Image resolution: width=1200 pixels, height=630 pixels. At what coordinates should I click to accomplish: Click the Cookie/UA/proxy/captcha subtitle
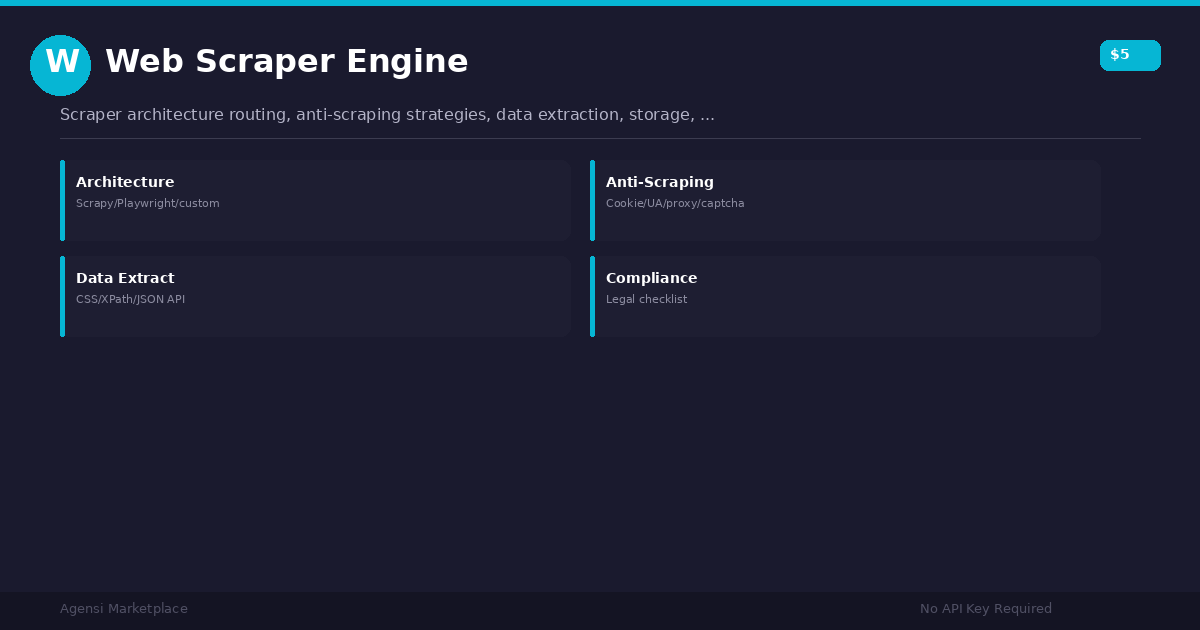click(x=675, y=204)
